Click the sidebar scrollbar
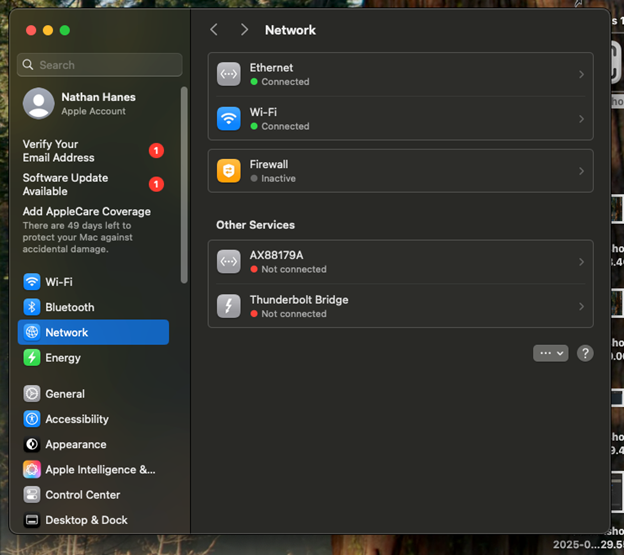This screenshot has height=555, width=624. [184, 185]
